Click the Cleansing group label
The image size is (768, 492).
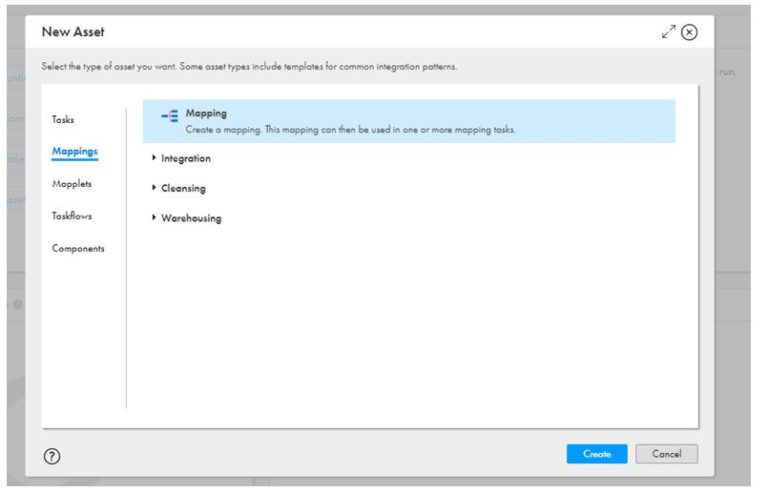pos(183,188)
